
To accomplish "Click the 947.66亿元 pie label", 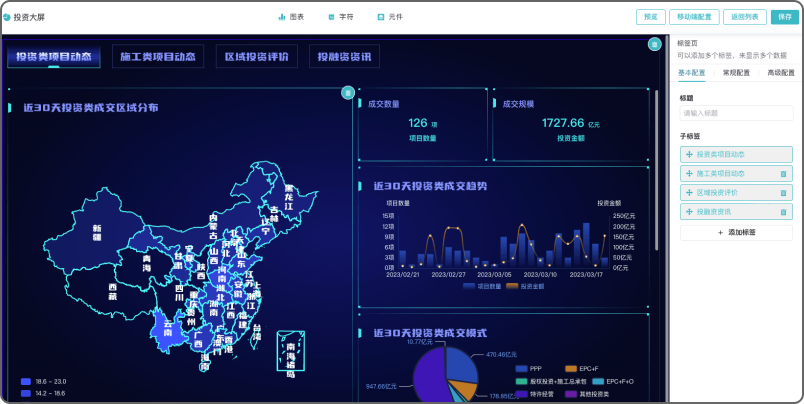I will pyautogui.click(x=381, y=386).
